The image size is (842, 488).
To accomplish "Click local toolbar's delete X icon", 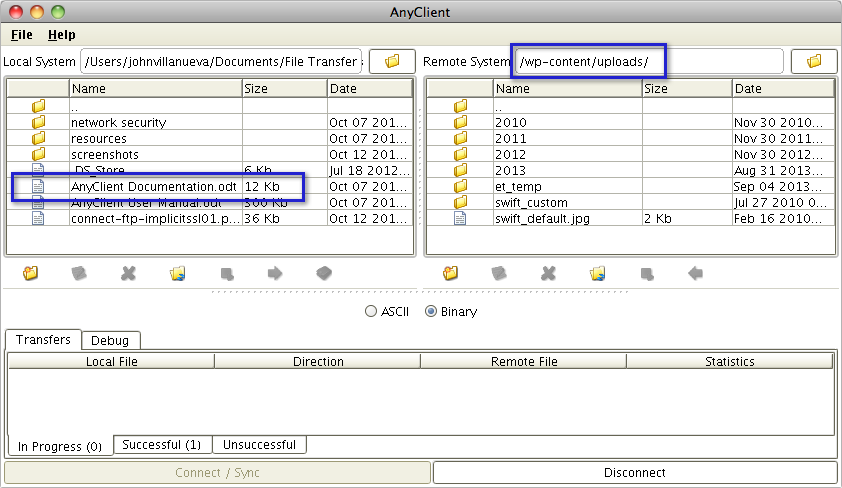I will pos(128,273).
